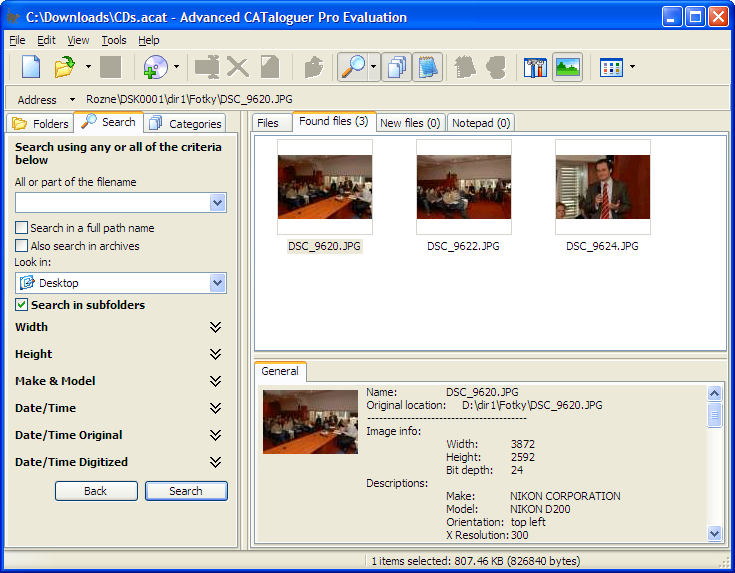Click the filename search input field
Image resolution: width=735 pixels, height=573 pixels.
[112, 203]
